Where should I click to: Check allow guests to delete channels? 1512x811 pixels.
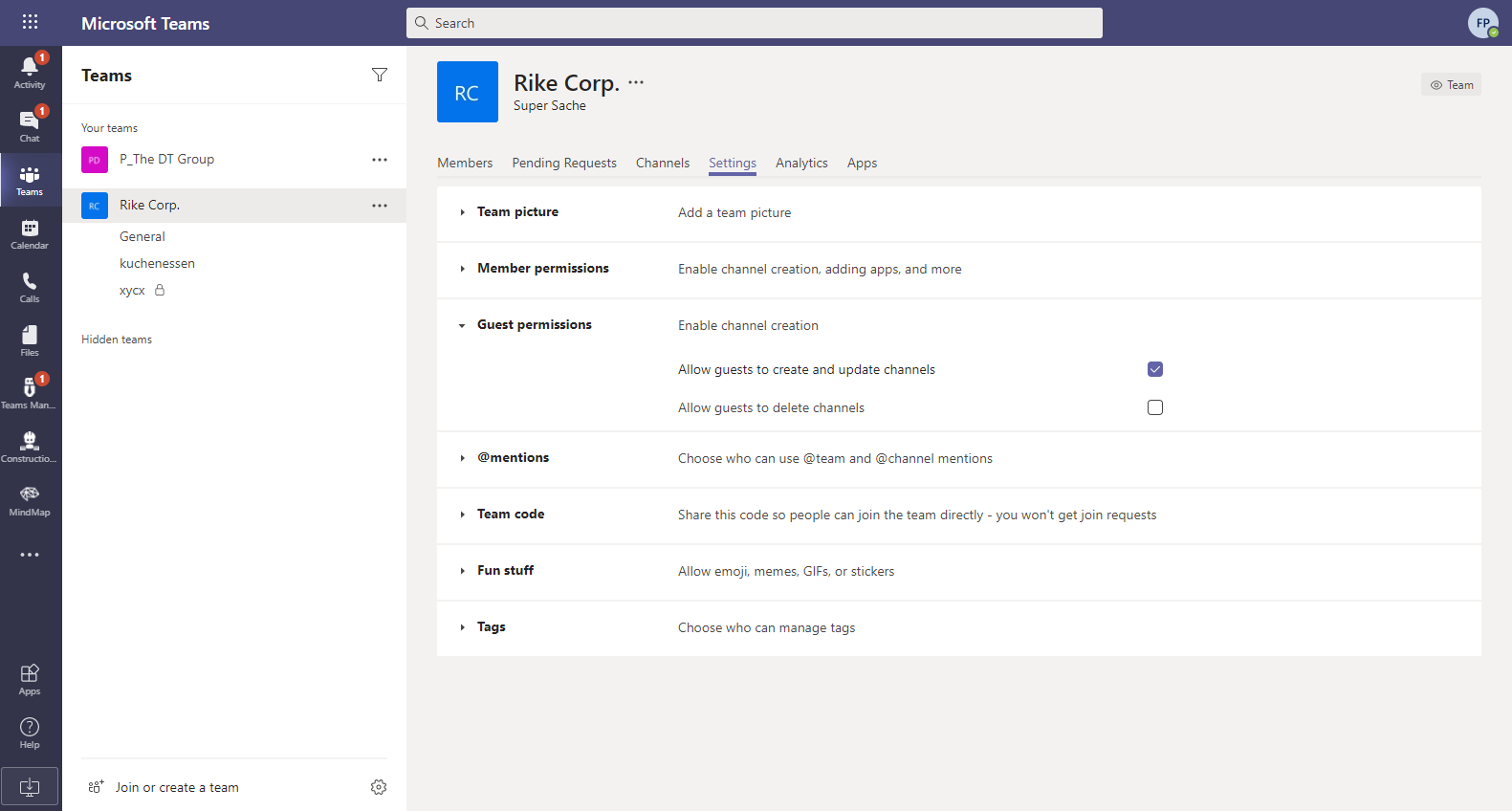(1155, 407)
